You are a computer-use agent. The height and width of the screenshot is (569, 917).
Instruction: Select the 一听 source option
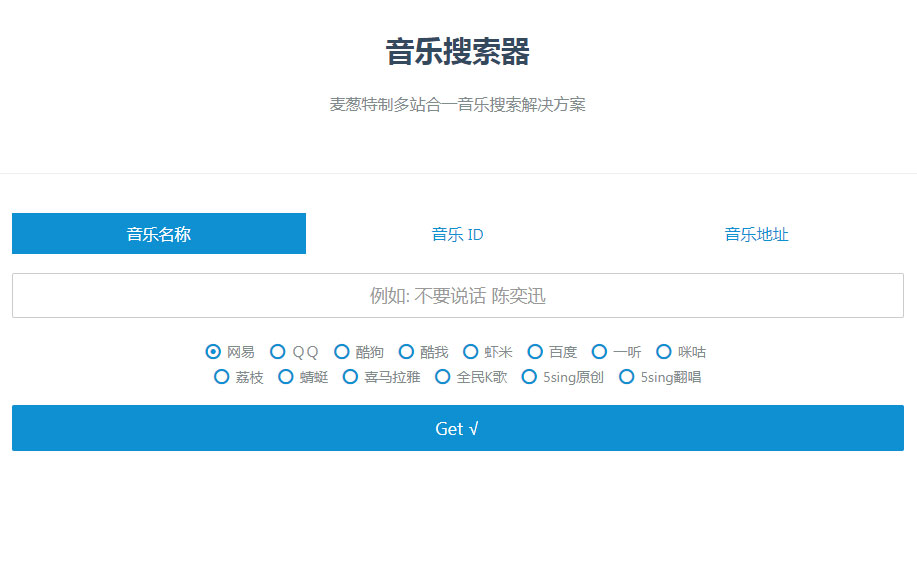[599, 352]
